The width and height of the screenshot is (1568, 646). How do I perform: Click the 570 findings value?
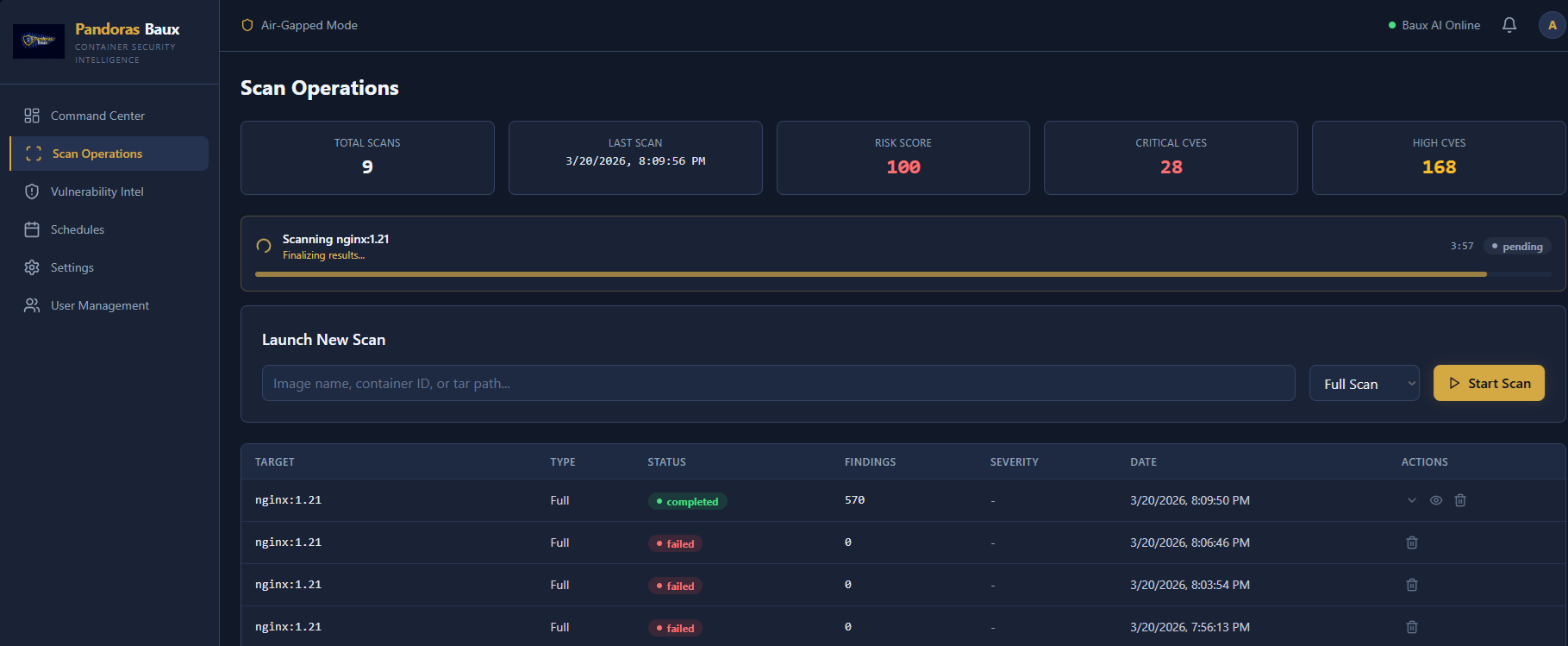(x=854, y=500)
